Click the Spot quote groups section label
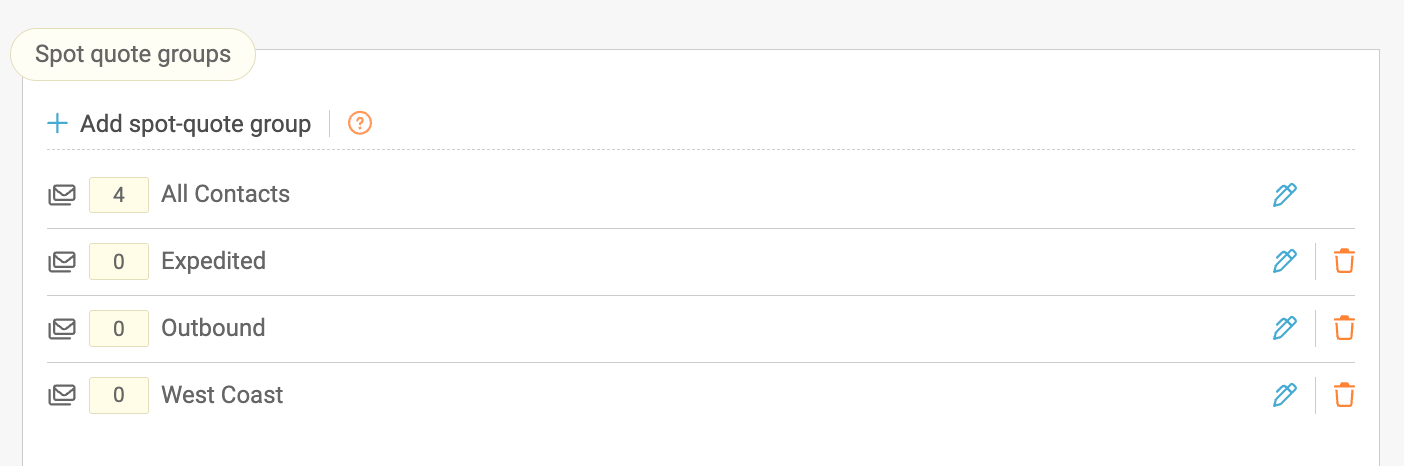This screenshot has width=1404, height=466. click(x=133, y=54)
